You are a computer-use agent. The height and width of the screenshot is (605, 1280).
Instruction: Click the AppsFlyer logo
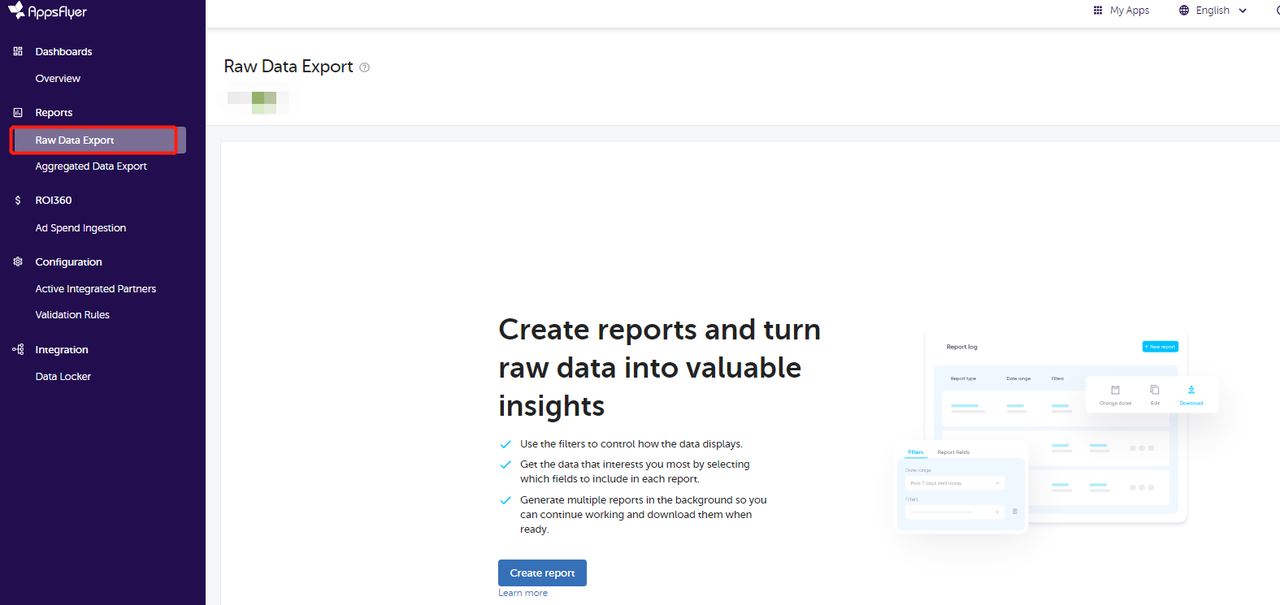(47, 12)
